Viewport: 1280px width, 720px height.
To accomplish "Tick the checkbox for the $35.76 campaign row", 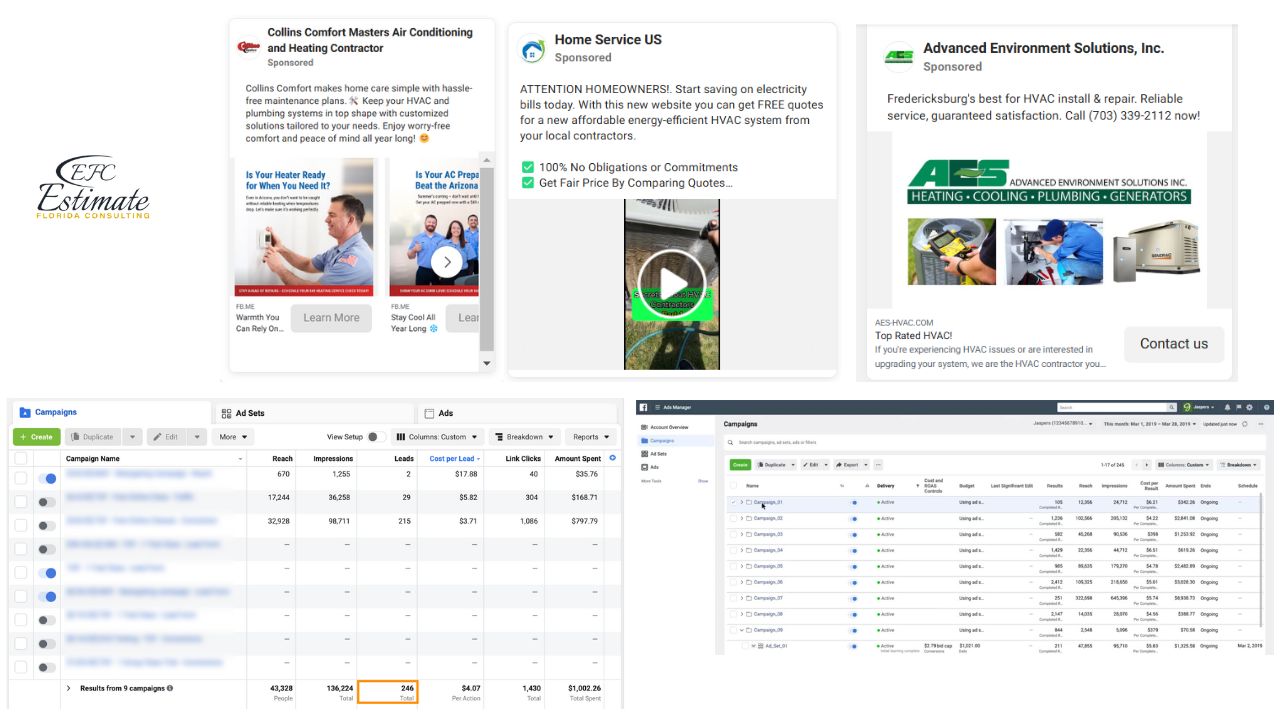I will (x=21, y=478).
